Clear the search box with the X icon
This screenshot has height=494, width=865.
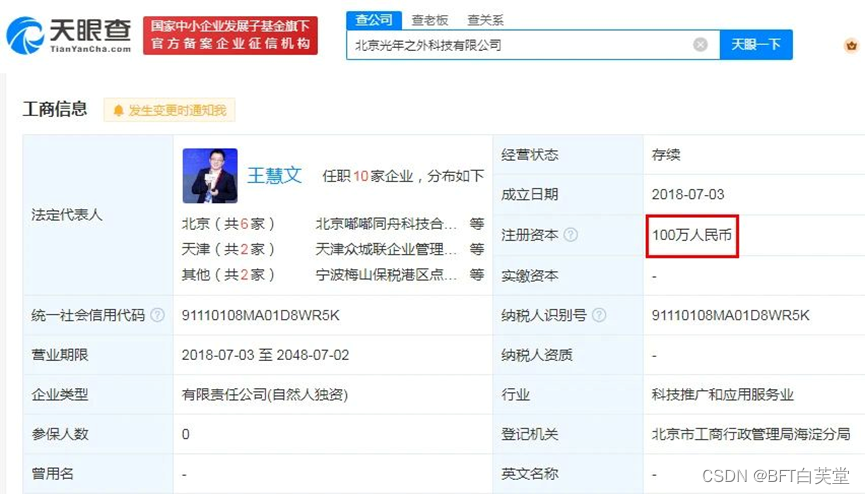[700, 45]
